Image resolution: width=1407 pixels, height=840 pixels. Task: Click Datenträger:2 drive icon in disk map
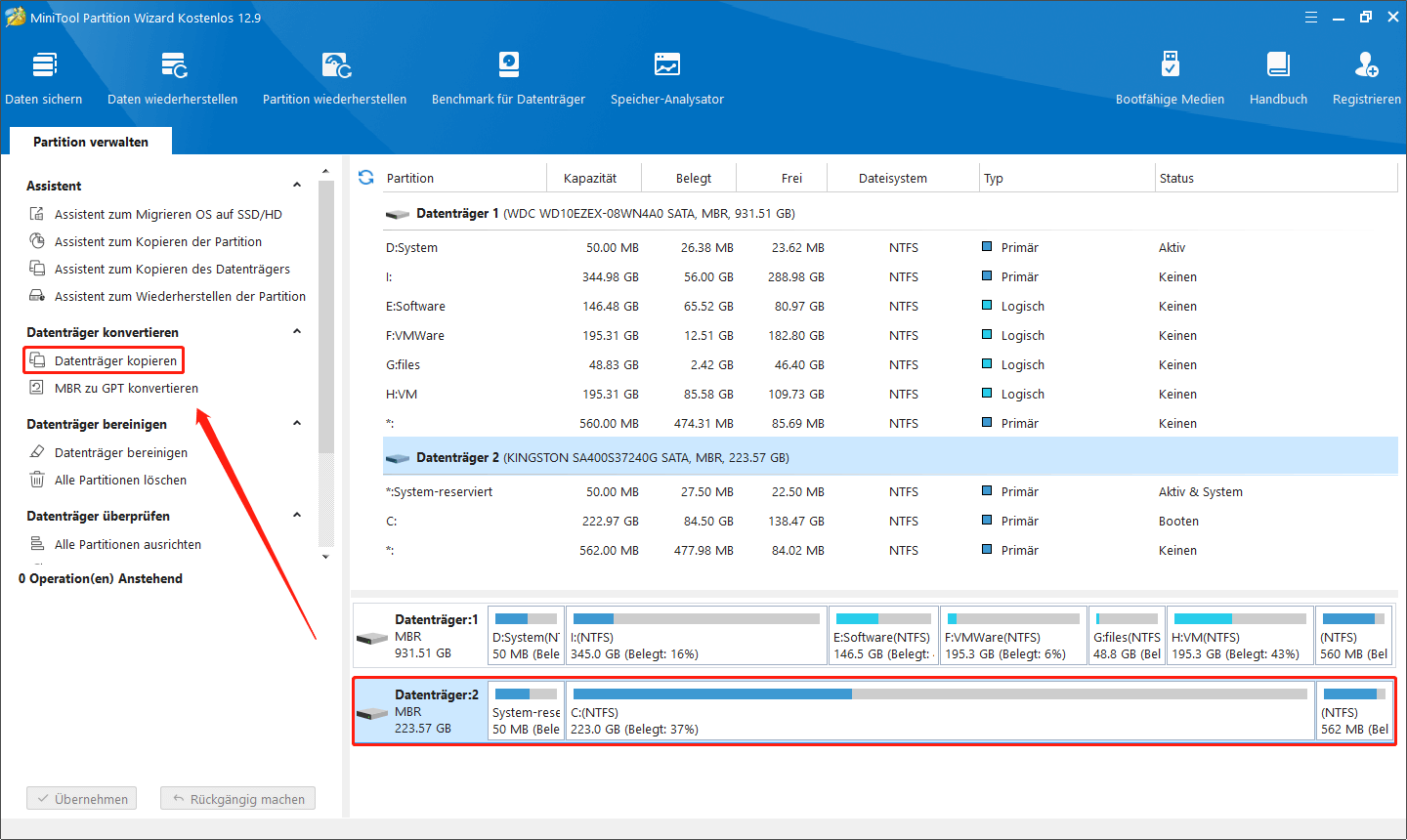(x=372, y=713)
